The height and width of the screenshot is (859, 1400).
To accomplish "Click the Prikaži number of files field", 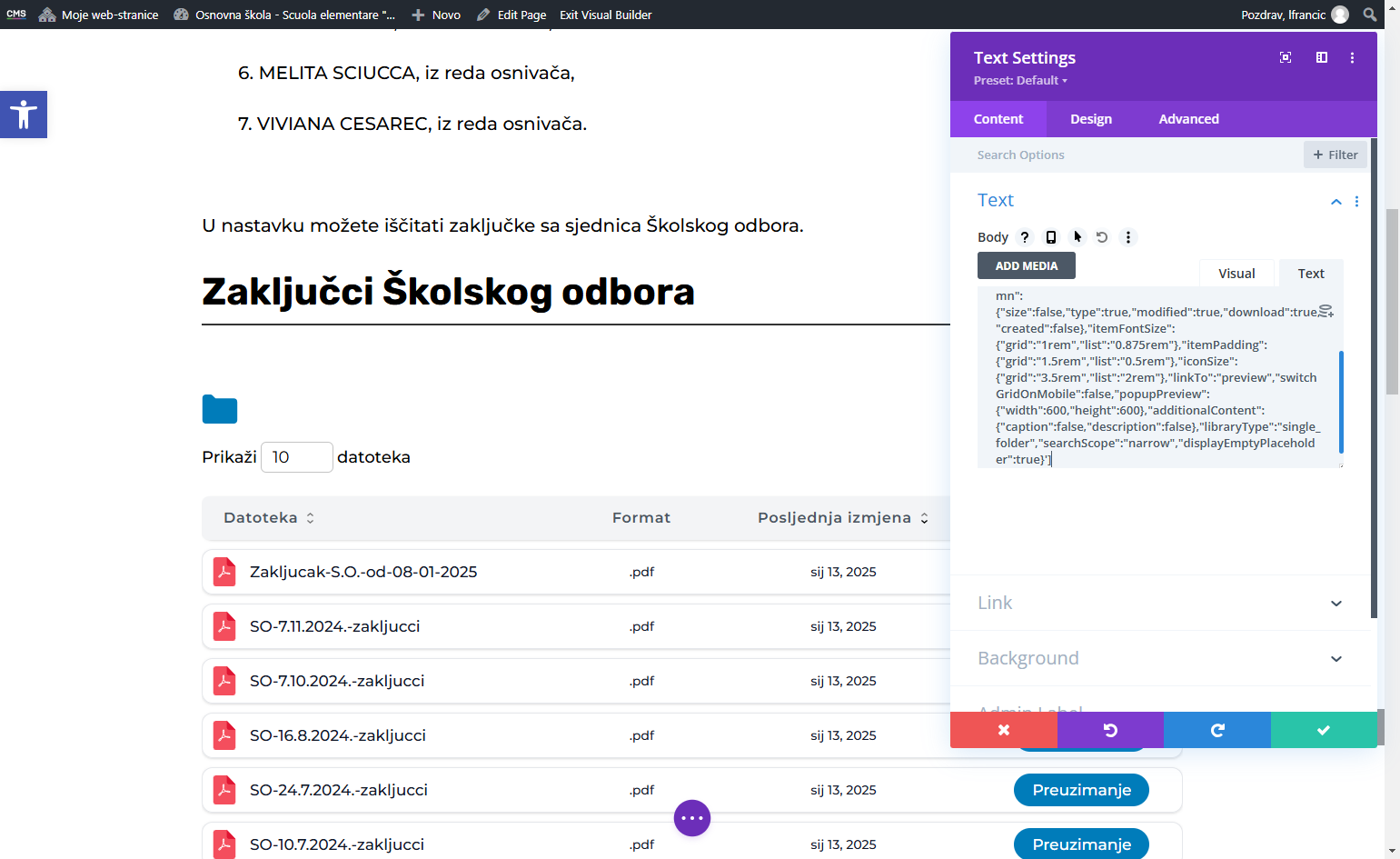I will 297,457.
